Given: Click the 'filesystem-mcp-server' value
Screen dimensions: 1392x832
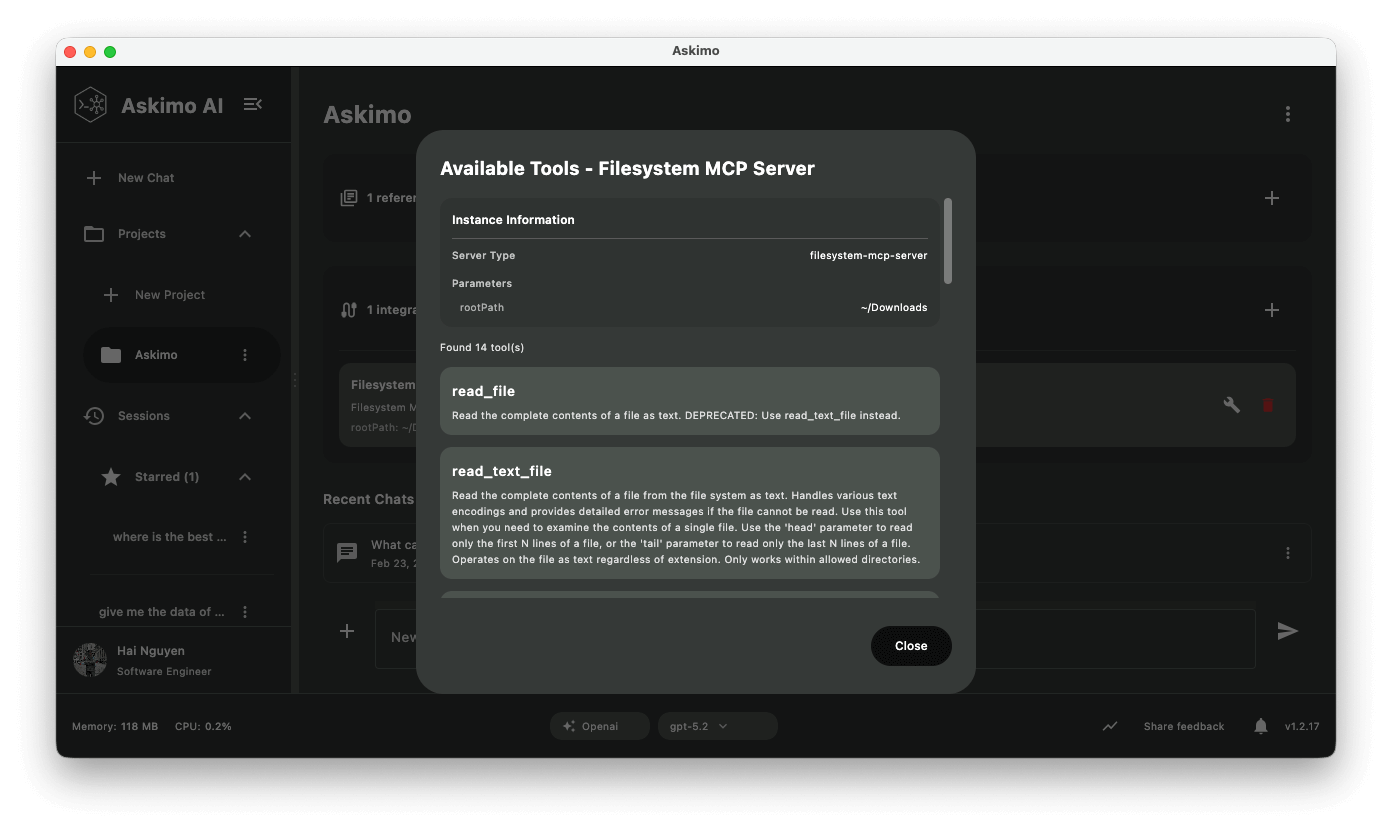Looking at the screenshot, I should tap(869, 255).
